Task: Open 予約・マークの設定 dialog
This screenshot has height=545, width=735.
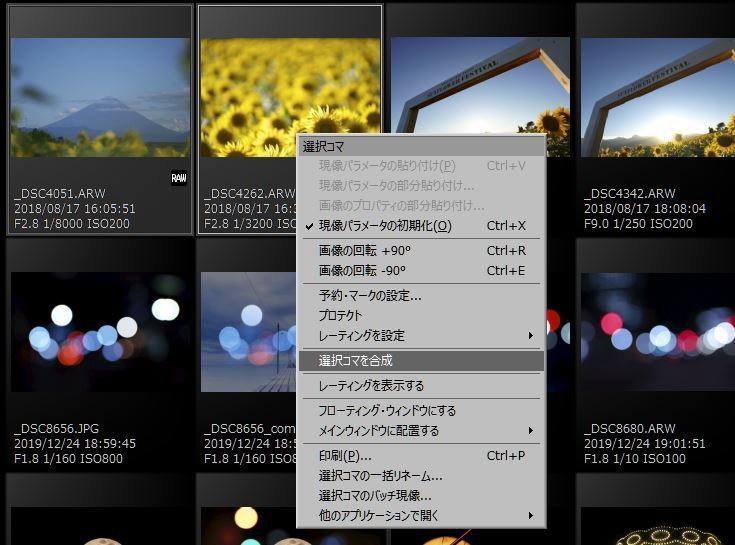Action: [x=370, y=296]
